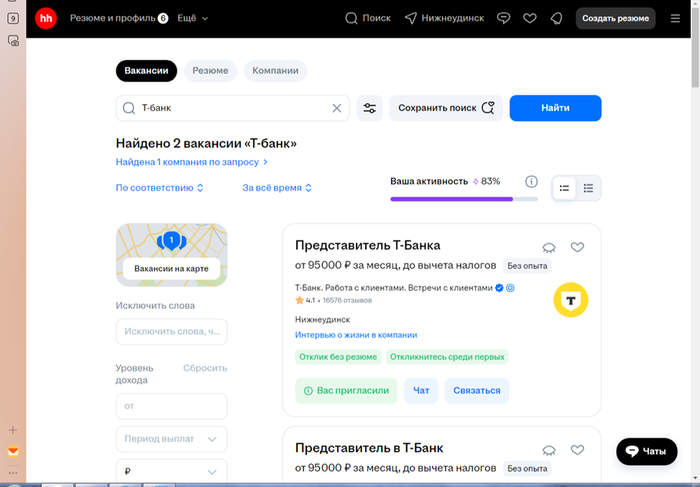
Task: Click the Исключить слова input field
Action: (x=171, y=332)
